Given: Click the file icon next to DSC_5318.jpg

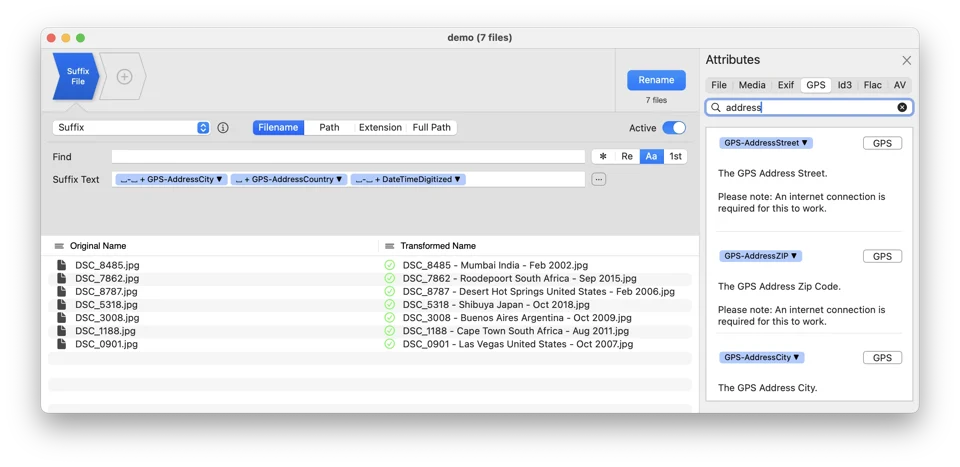Looking at the screenshot, I should tap(61, 304).
